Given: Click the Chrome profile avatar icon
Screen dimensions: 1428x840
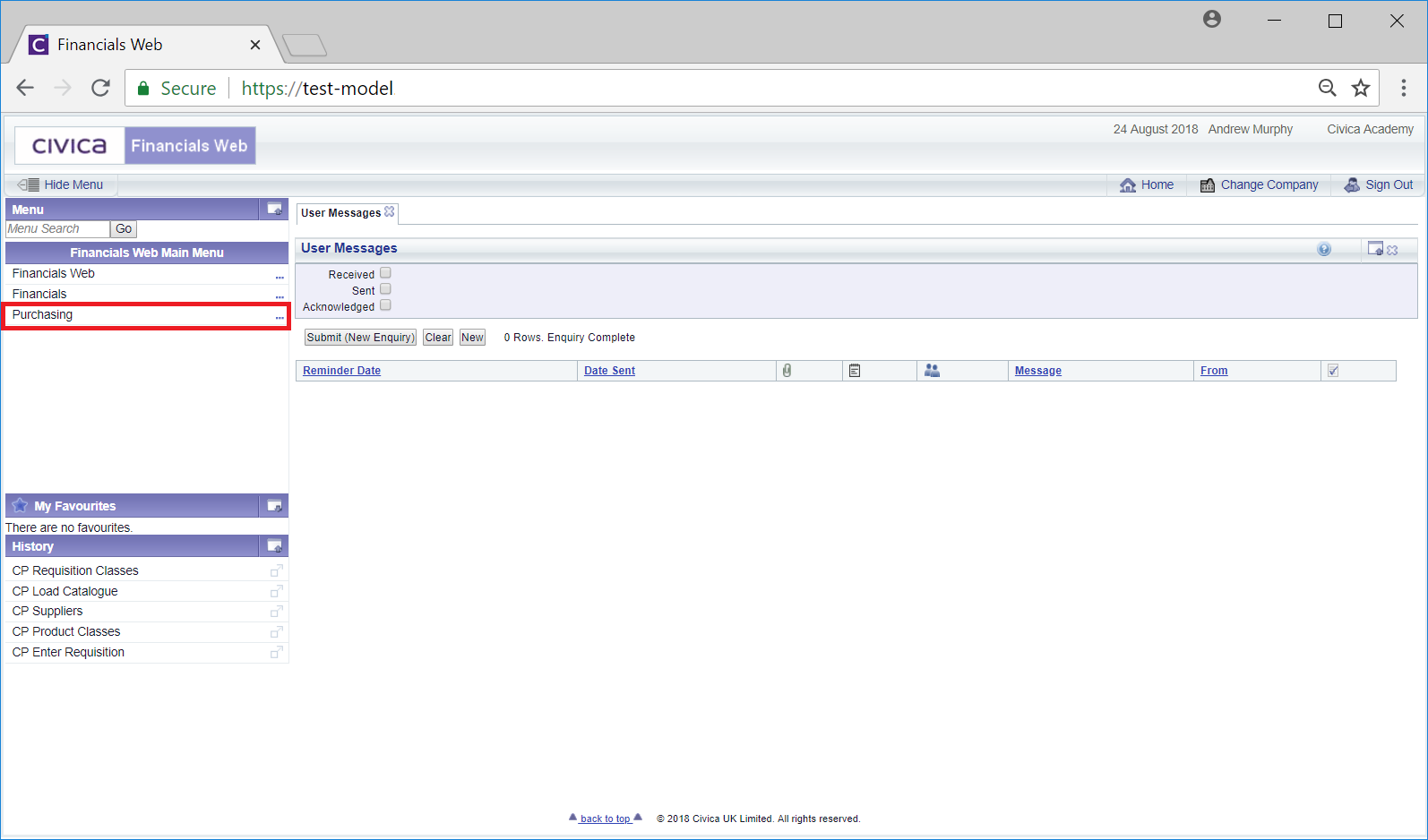Looking at the screenshot, I should tap(1212, 19).
